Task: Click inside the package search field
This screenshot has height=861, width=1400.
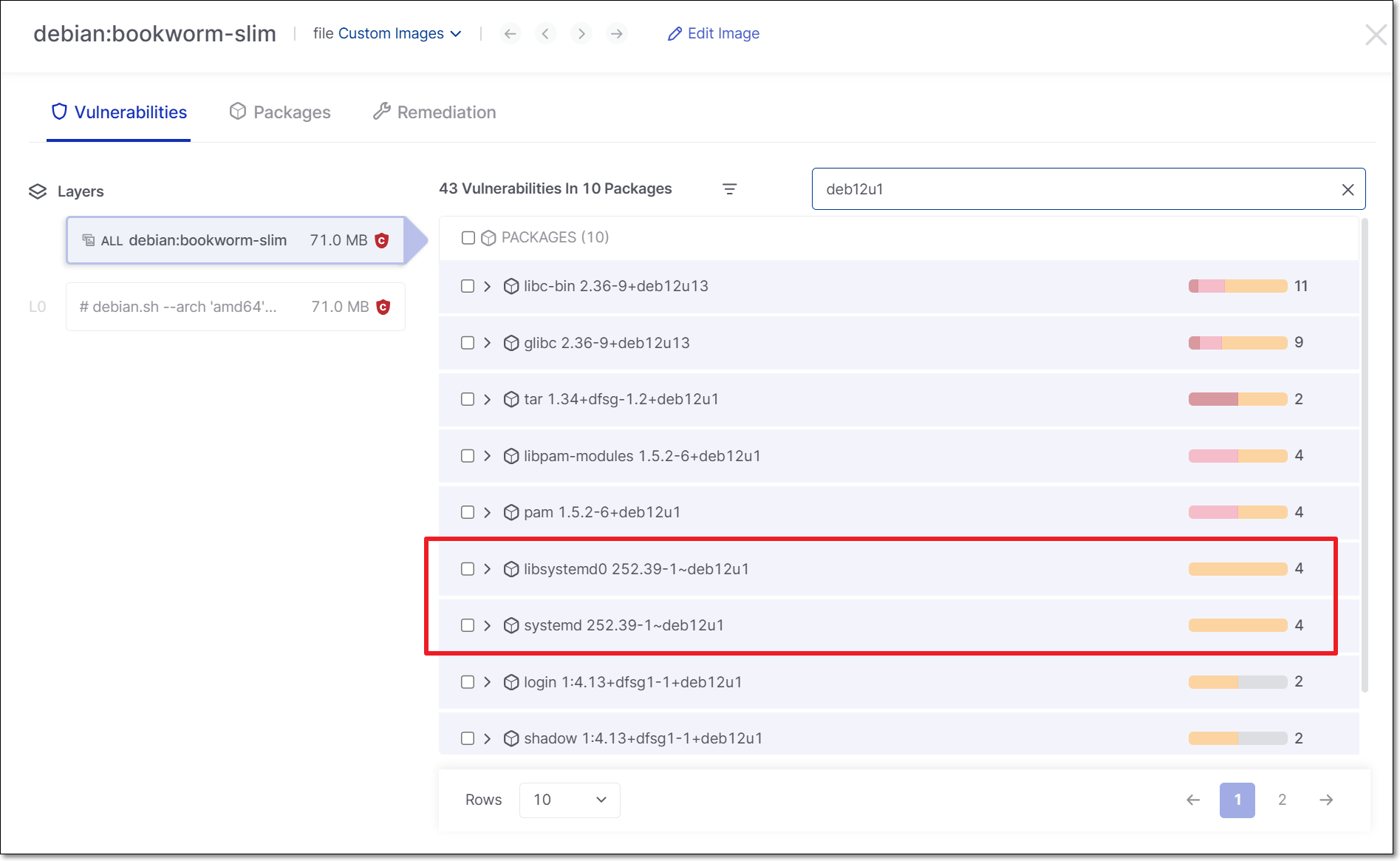Action: point(1071,189)
